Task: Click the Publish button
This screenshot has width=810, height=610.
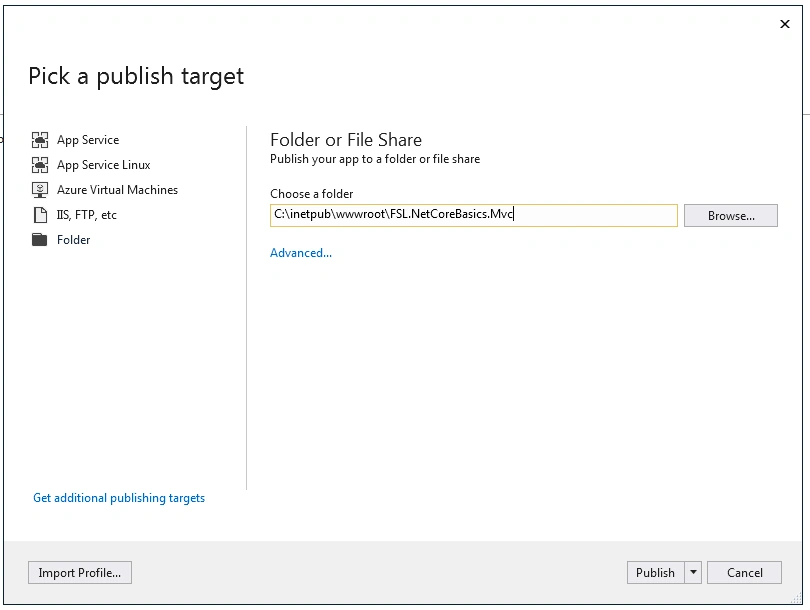Action: (656, 573)
